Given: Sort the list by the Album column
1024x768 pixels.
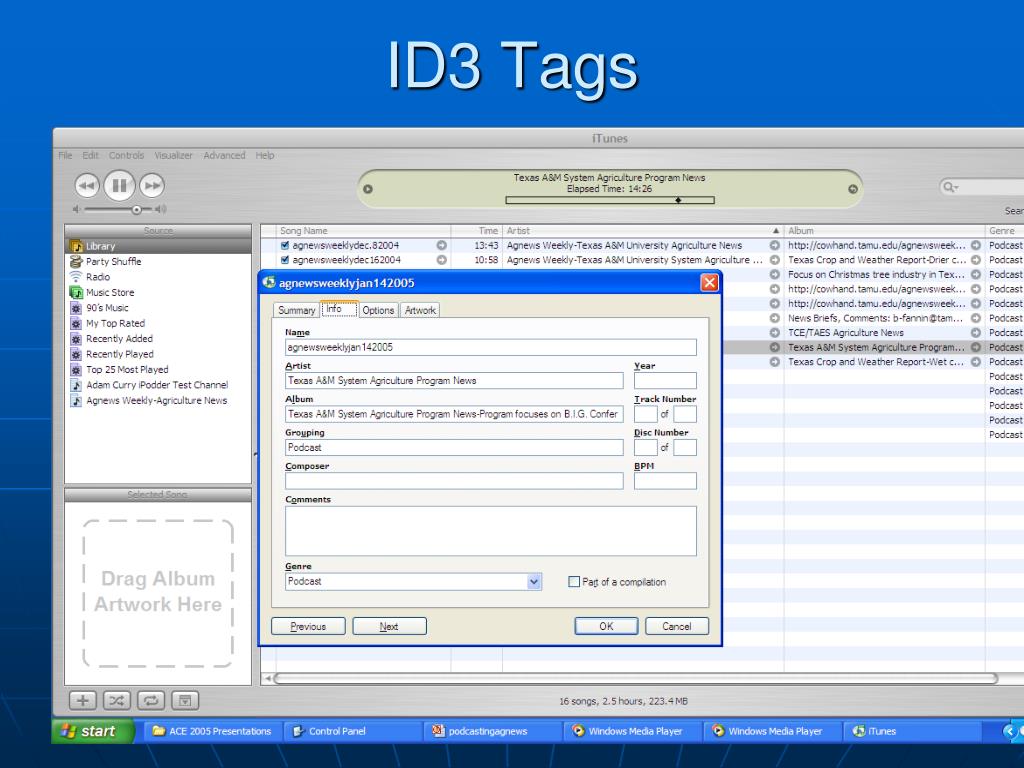Looking at the screenshot, I should [884, 231].
